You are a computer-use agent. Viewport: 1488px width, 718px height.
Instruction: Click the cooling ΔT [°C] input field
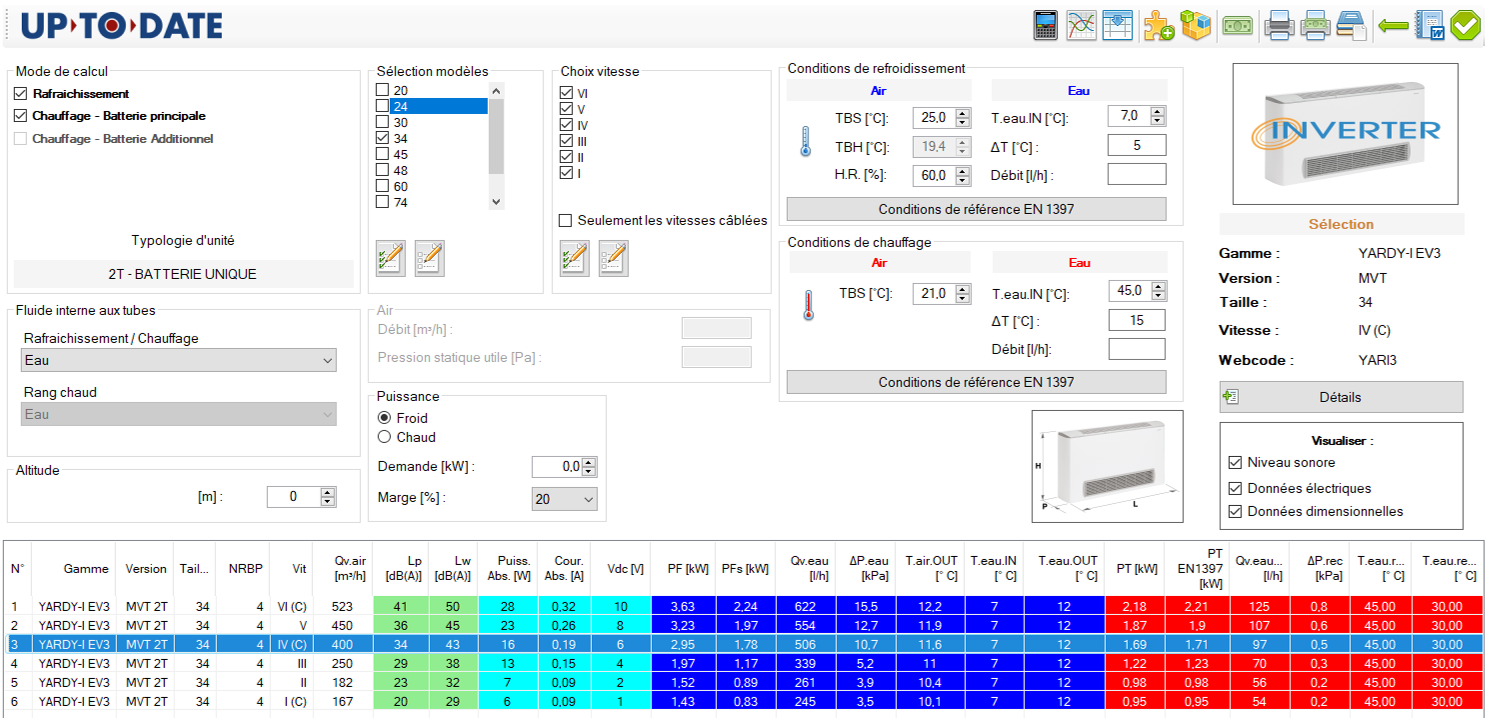coord(1137,146)
